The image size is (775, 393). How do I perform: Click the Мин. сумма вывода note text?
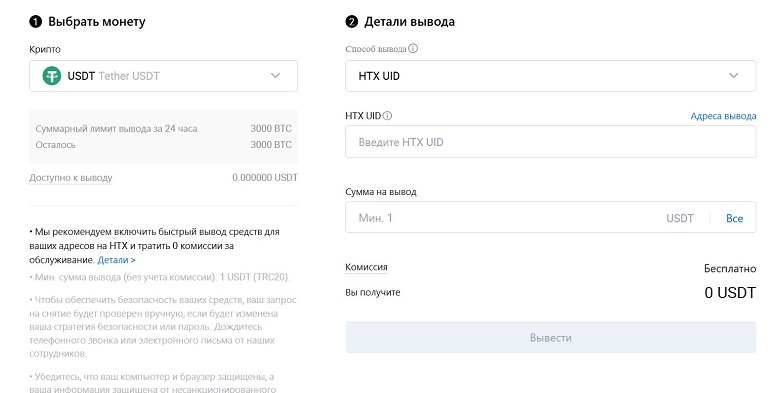(x=160, y=277)
